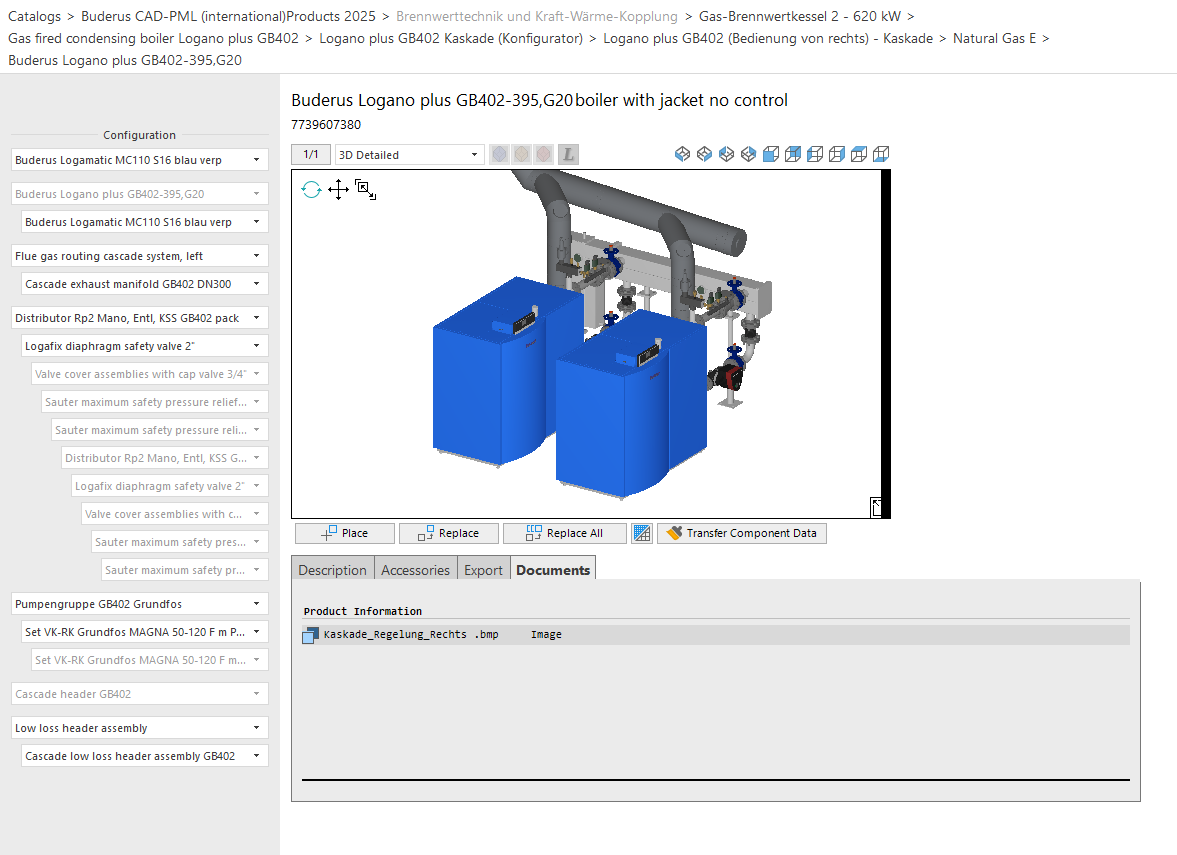The width and height of the screenshot is (1177, 855).
Task: Switch to the Accessories tab
Action: pyautogui.click(x=415, y=570)
